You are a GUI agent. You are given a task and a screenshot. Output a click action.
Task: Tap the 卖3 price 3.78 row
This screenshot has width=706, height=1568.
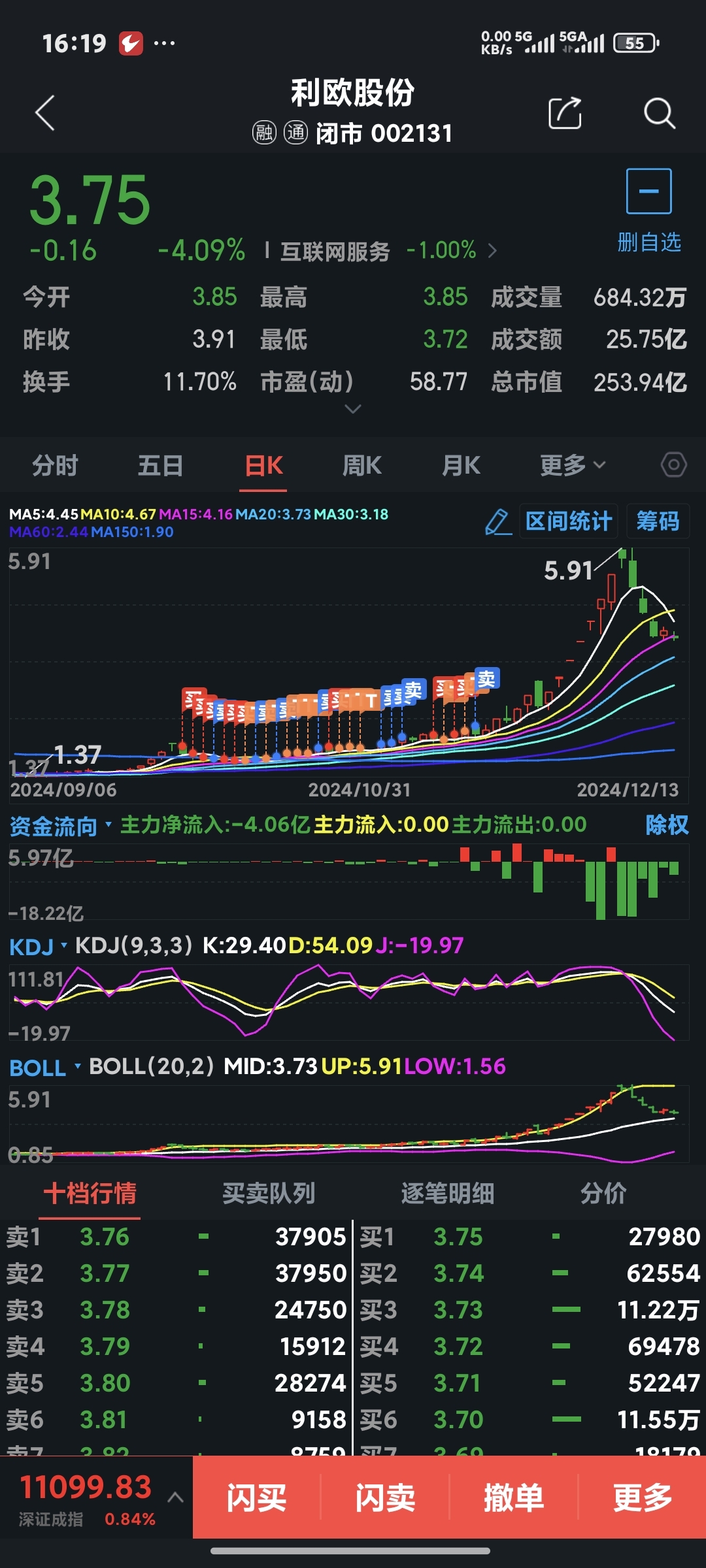(x=176, y=1310)
